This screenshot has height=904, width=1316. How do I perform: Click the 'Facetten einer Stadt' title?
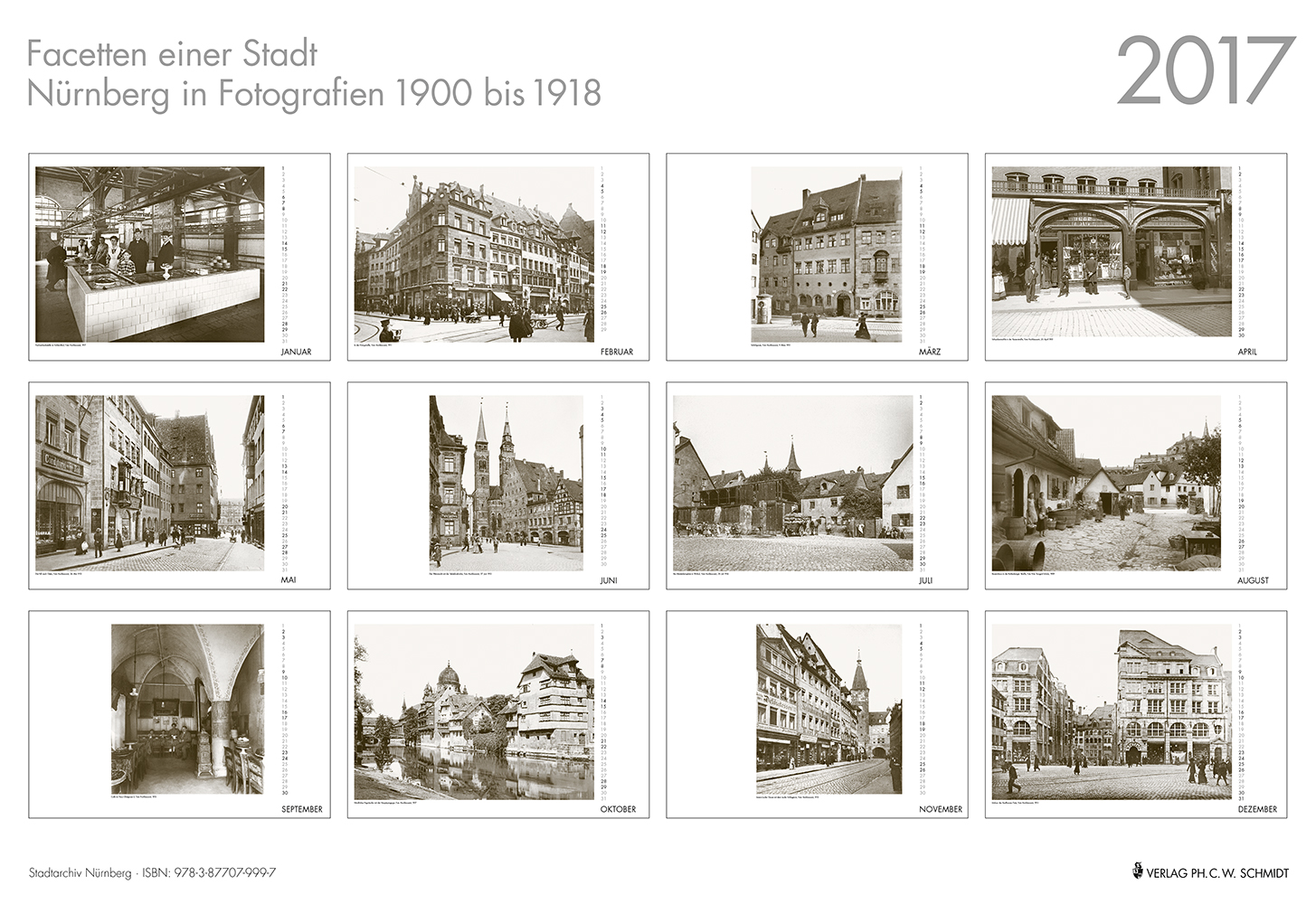(x=172, y=54)
